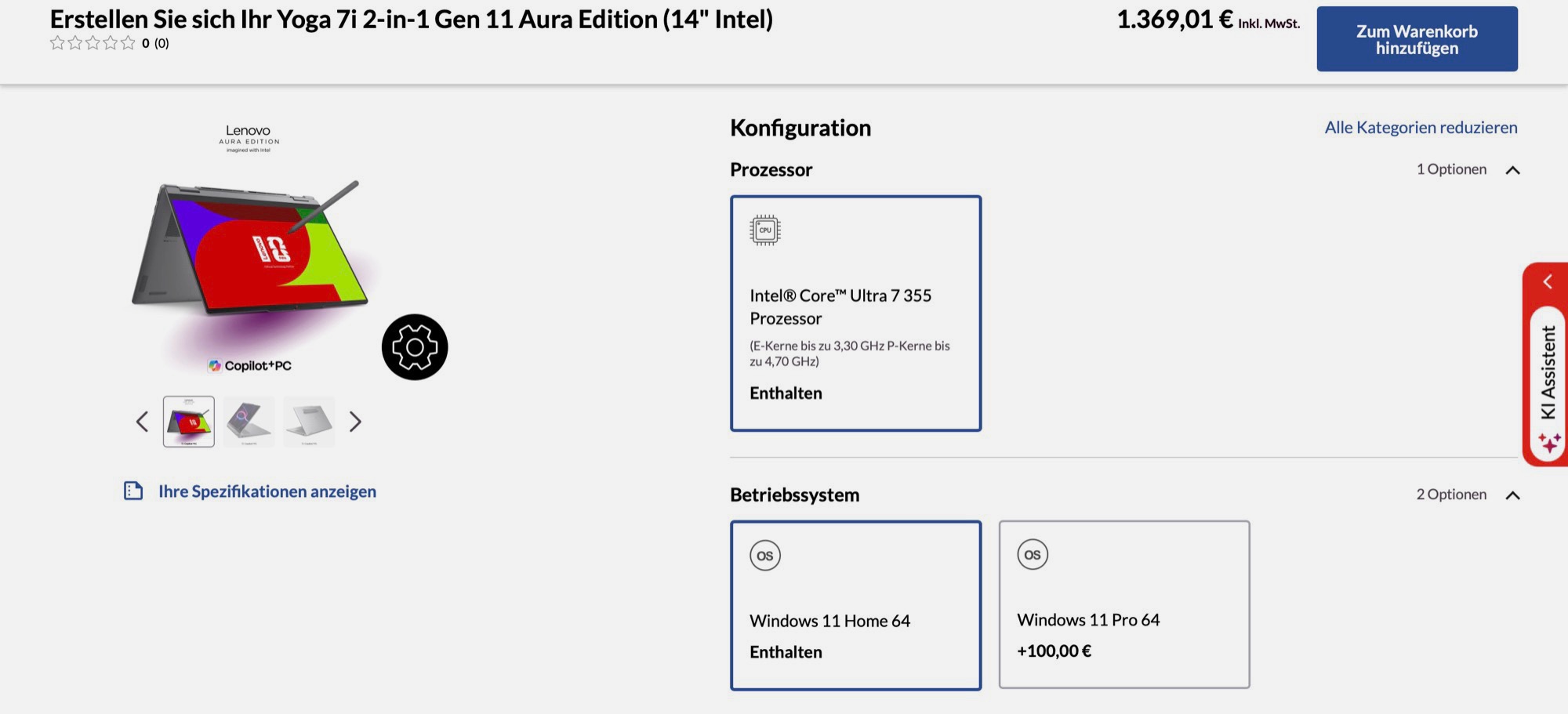The width and height of the screenshot is (1568, 714).
Task: Show previous product image with left arrow
Action: coord(142,422)
